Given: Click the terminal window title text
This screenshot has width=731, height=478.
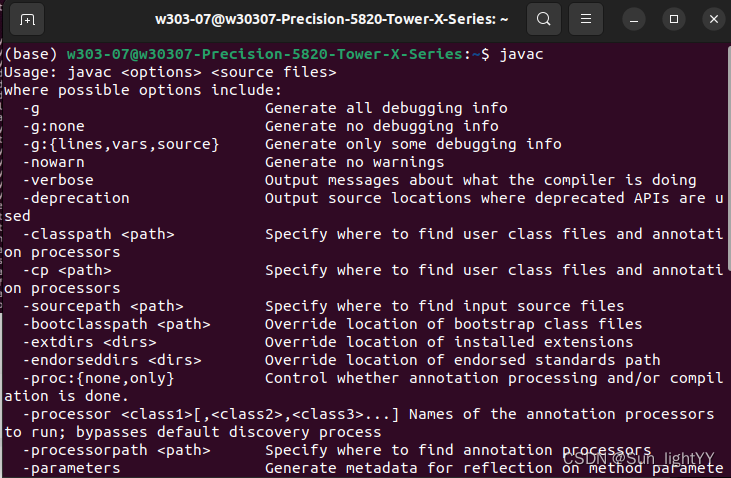Looking at the screenshot, I should click(x=317, y=19).
